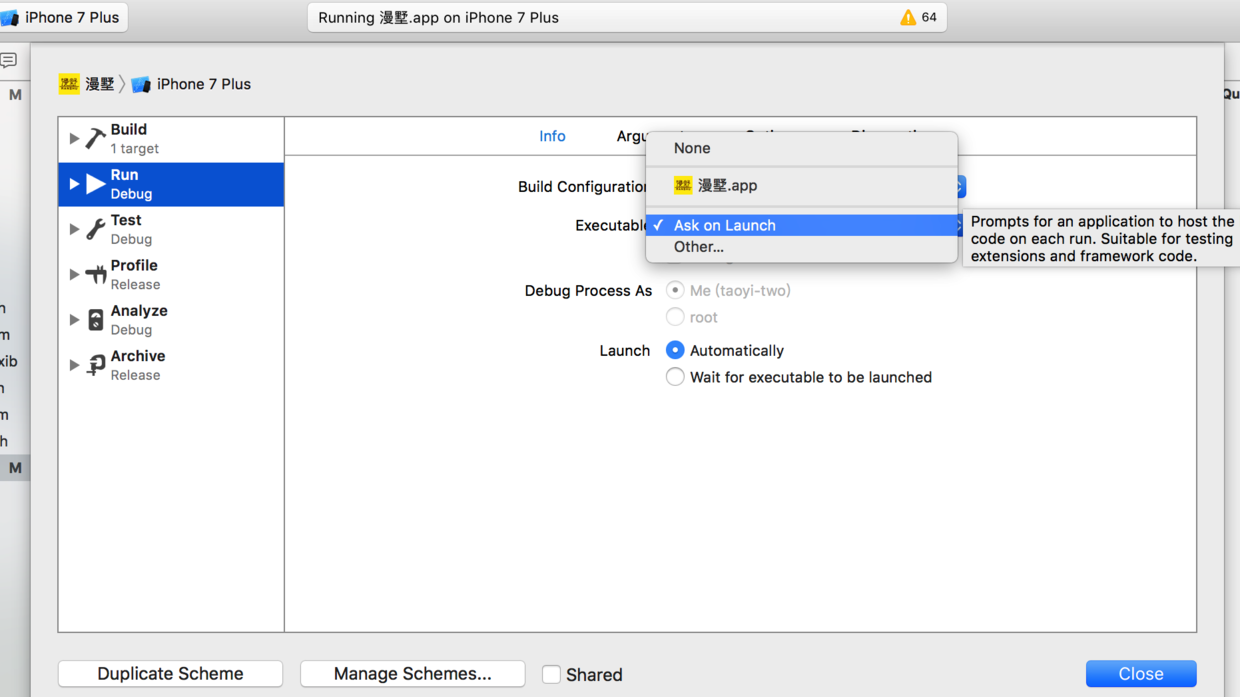Select the Me (taoyi-two) radio button

point(675,290)
